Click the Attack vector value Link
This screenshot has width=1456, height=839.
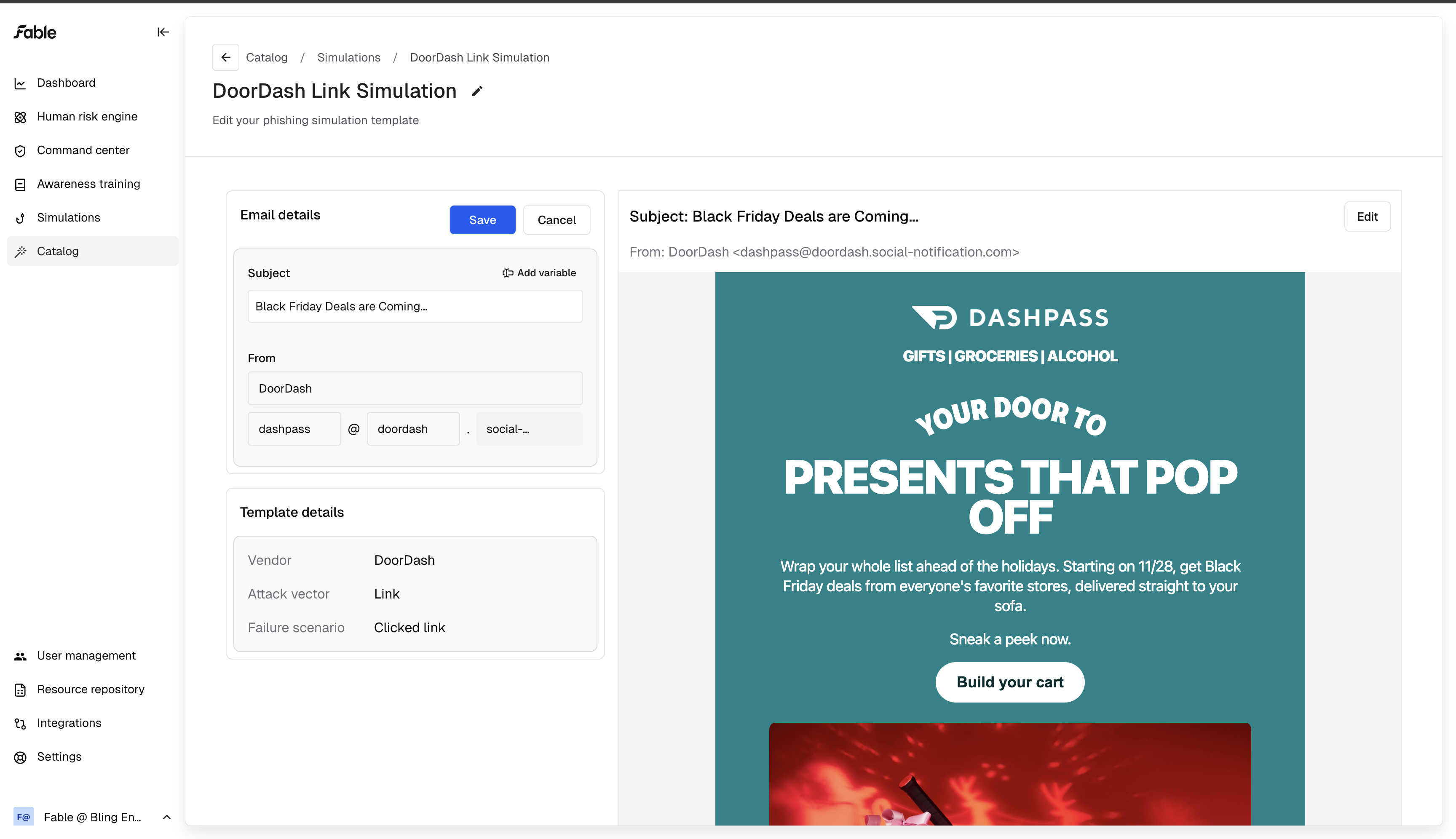(387, 594)
